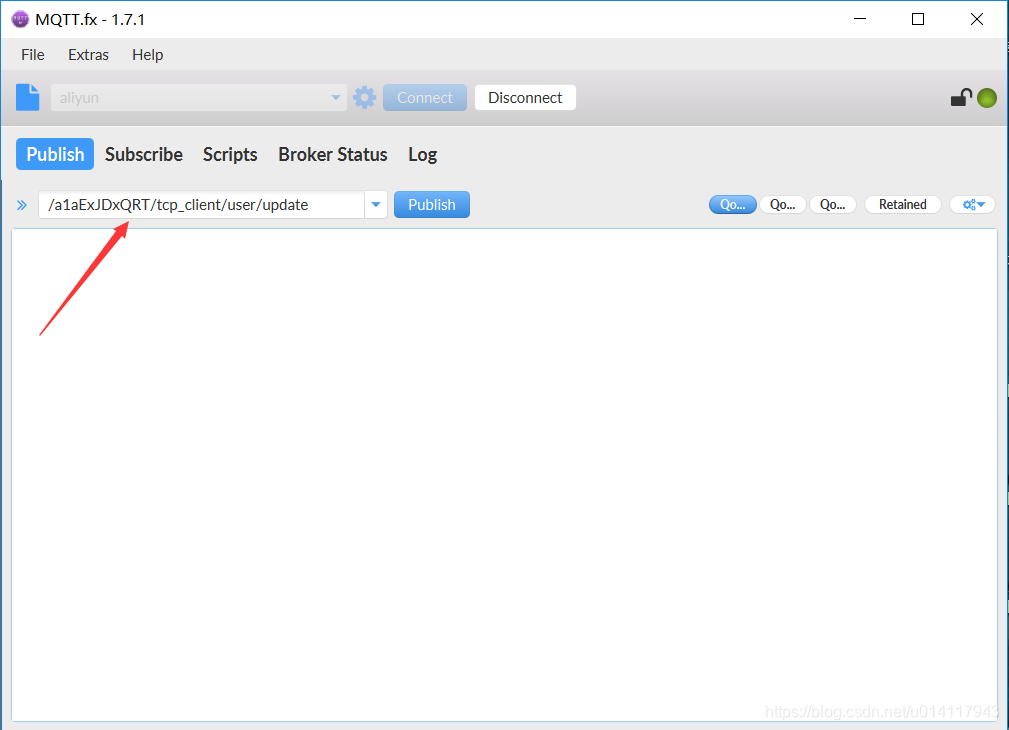
Task: Click the MQTT.fx app logo in title bar
Action: pos(20,19)
